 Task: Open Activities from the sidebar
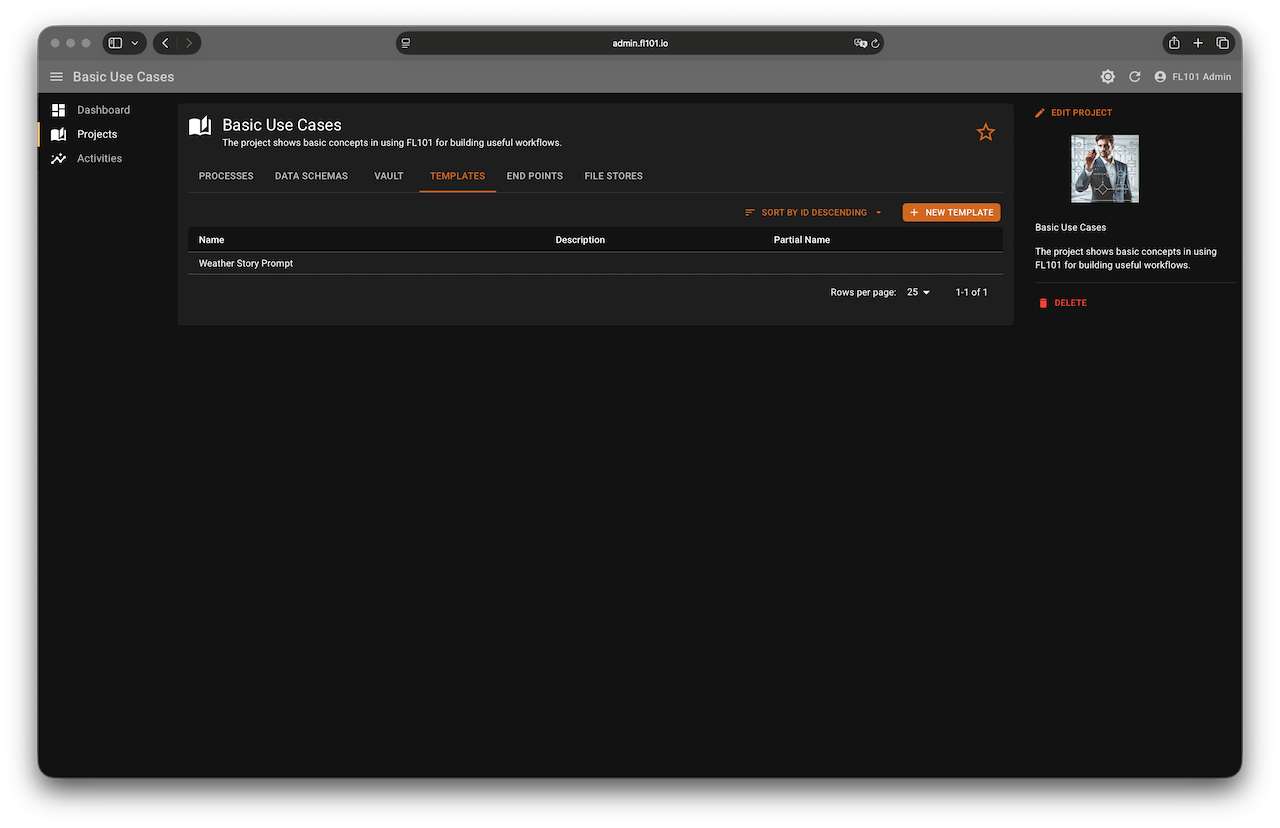click(x=99, y=158)
